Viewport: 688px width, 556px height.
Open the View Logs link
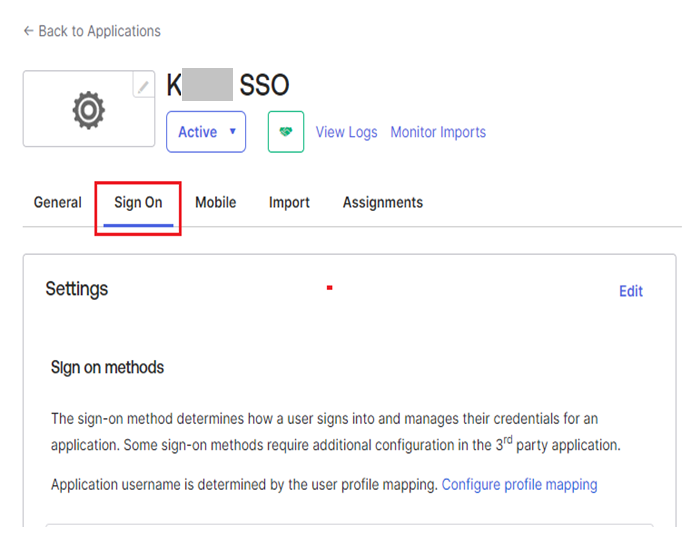coord(346,132)
